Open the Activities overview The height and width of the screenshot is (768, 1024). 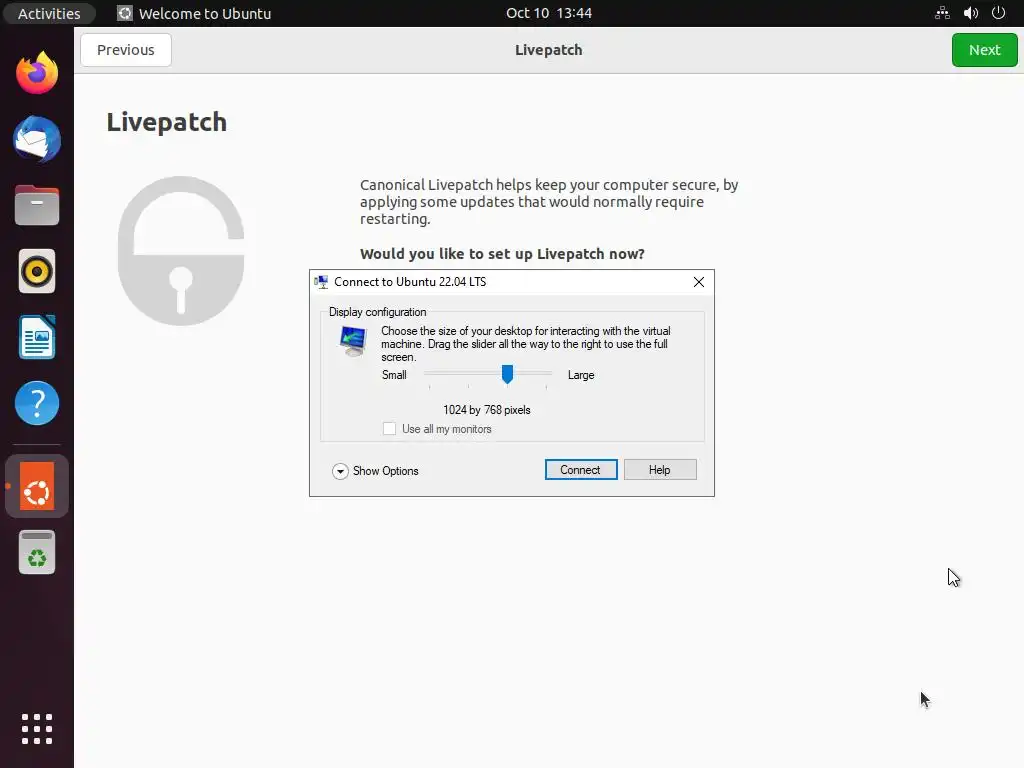pyautogui.click(x=49, y=13)
